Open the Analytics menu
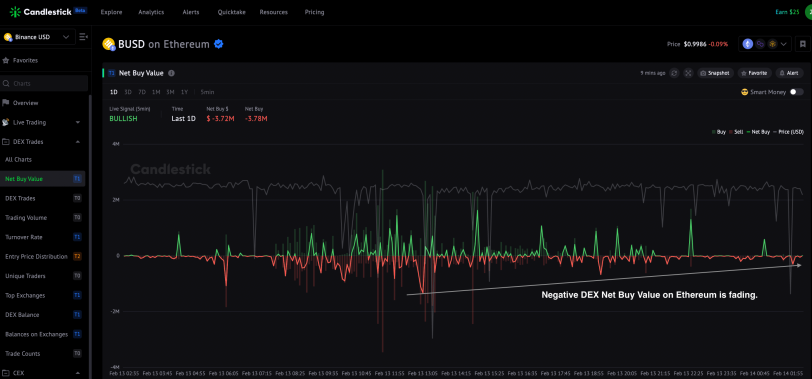The height and width of the screenshot is (379, 812). point(151,12)
